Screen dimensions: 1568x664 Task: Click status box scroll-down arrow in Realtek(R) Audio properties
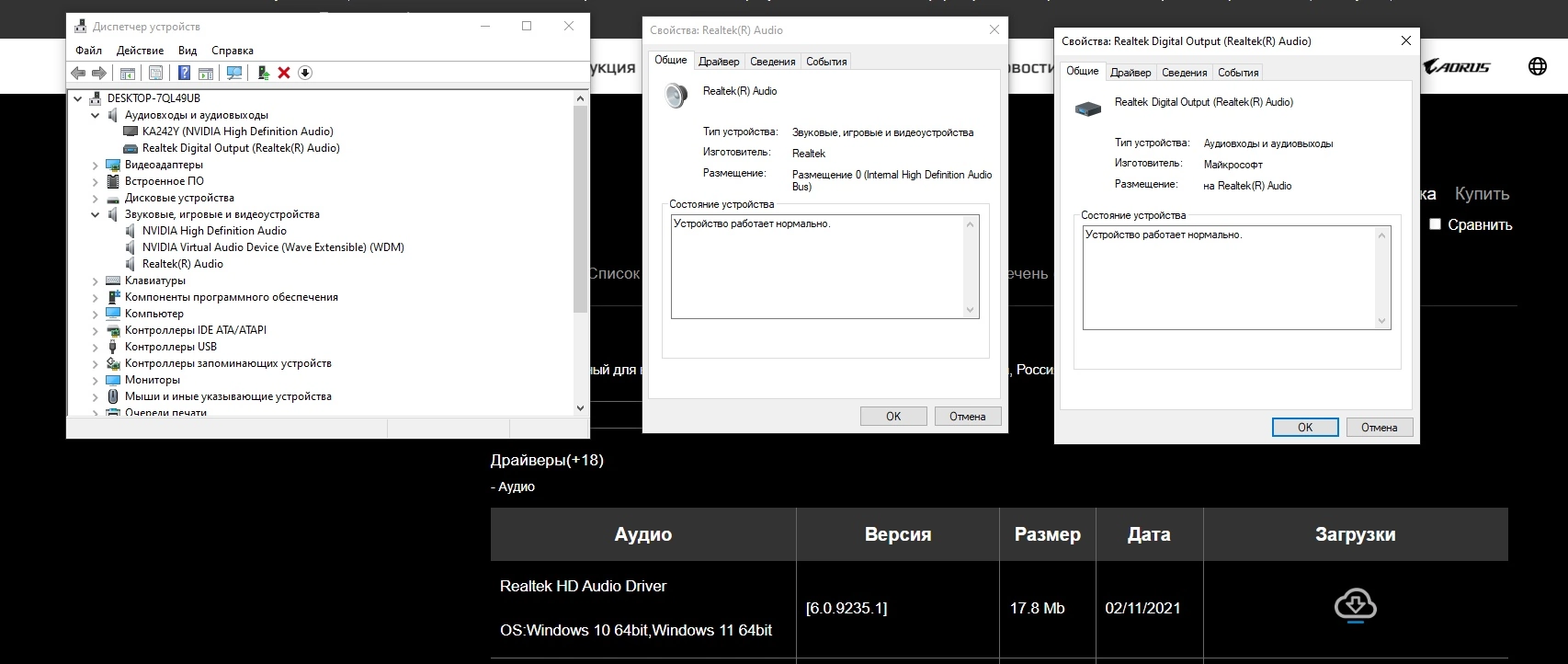970,310
